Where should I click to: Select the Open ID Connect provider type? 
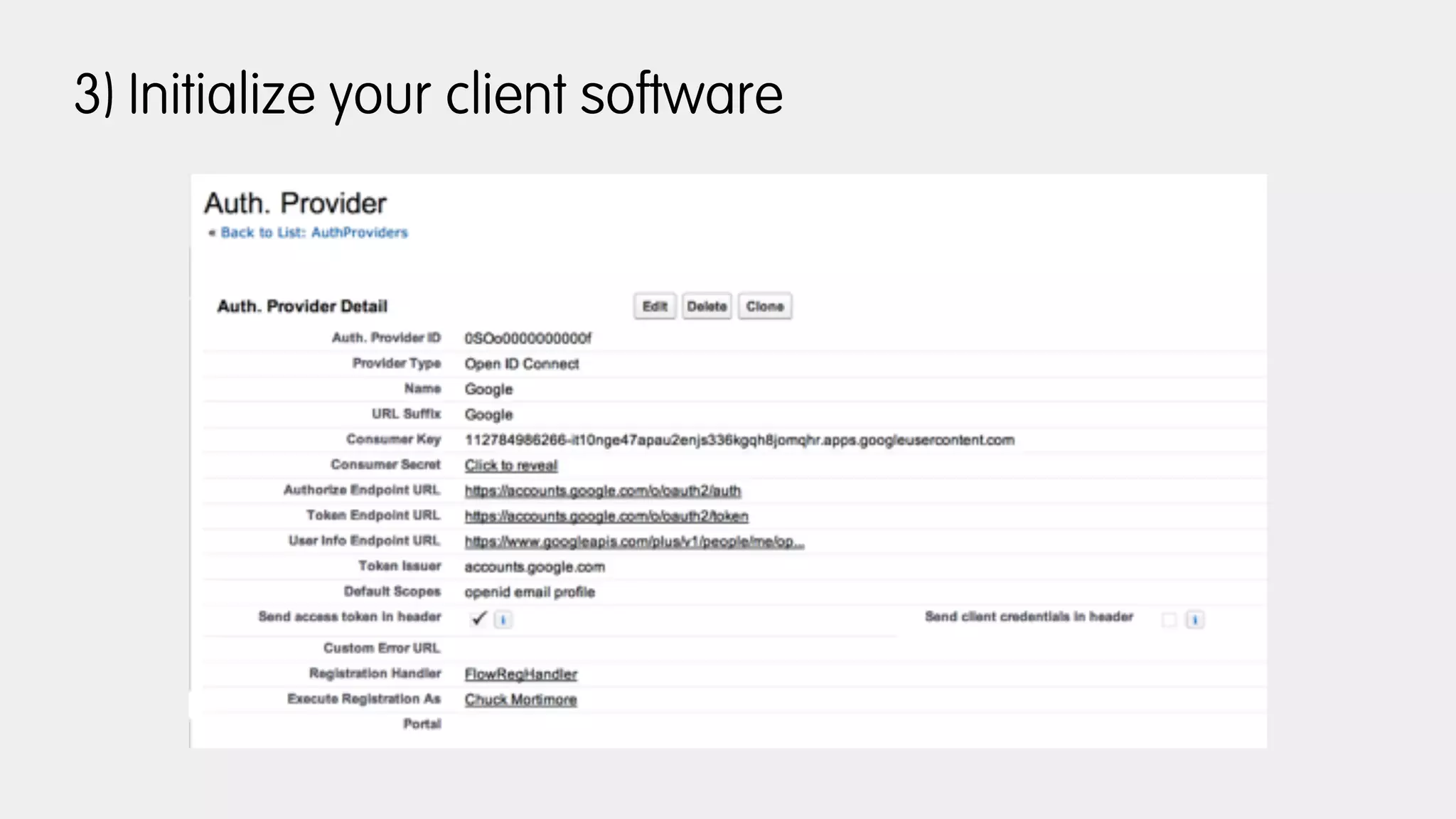[522, 364]
